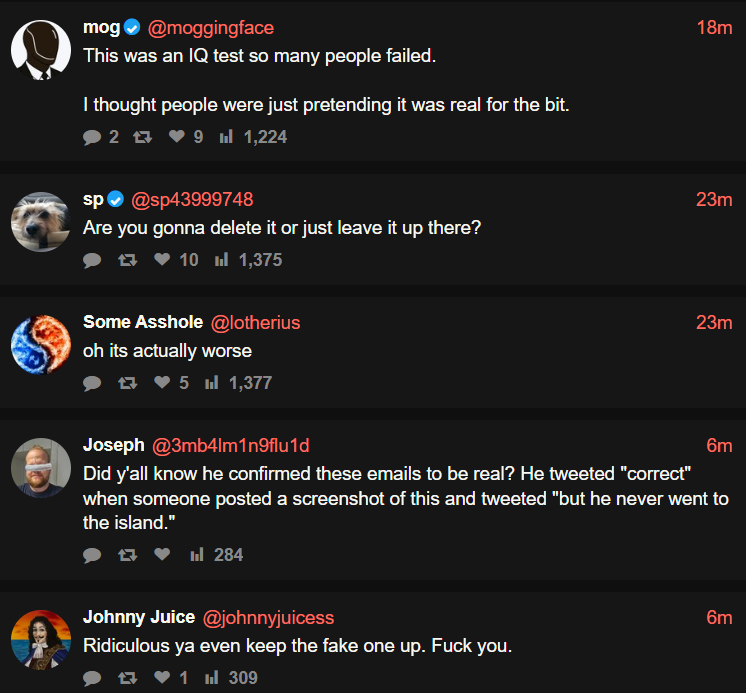Open the @sp43999748 handle link
The image size is (746, 693).
[192, 200]
